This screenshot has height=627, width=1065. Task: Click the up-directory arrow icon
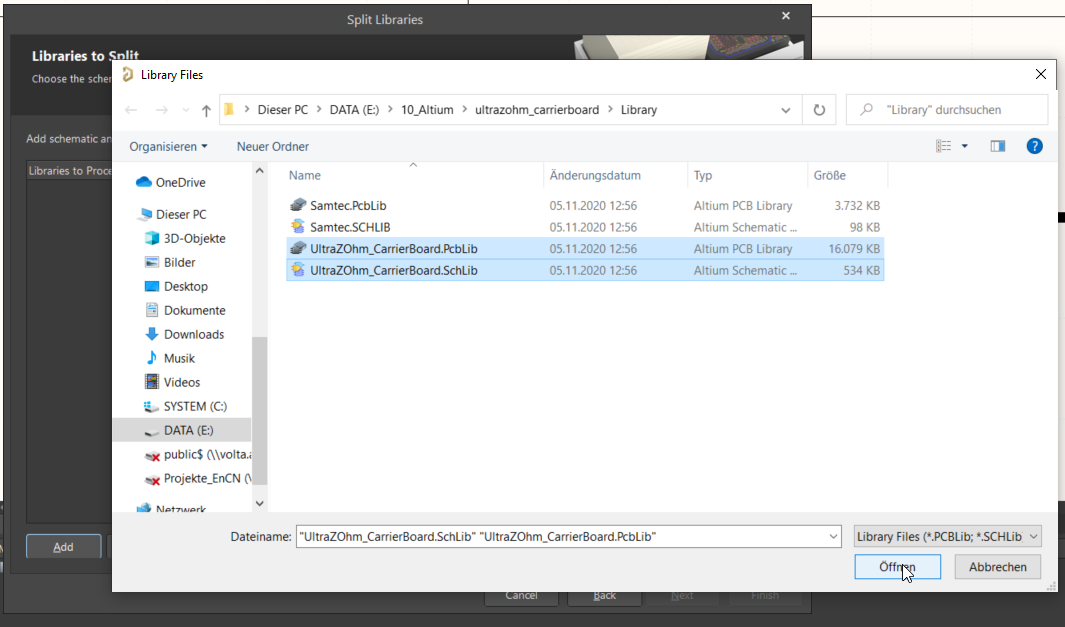point(206,110)
